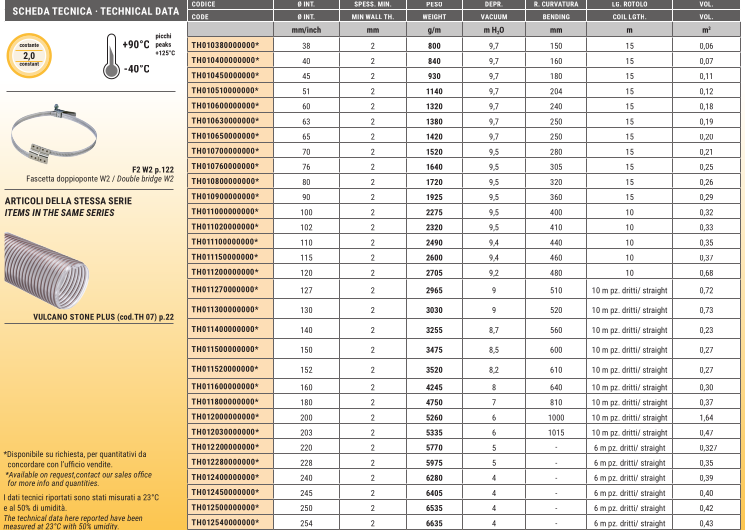Select product code TH012000000000*
The width and height of the screenshot is (745, 530).
(x=224, y=417)
